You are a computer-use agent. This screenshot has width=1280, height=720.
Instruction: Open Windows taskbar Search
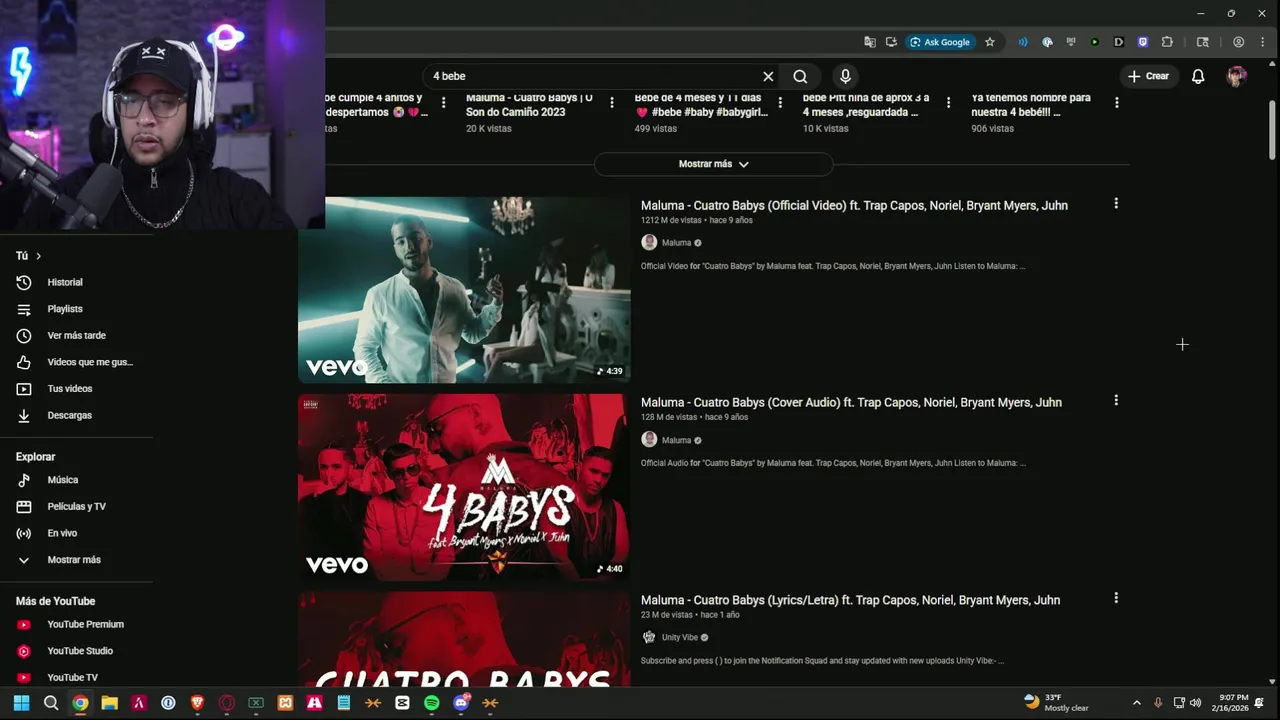51,703
